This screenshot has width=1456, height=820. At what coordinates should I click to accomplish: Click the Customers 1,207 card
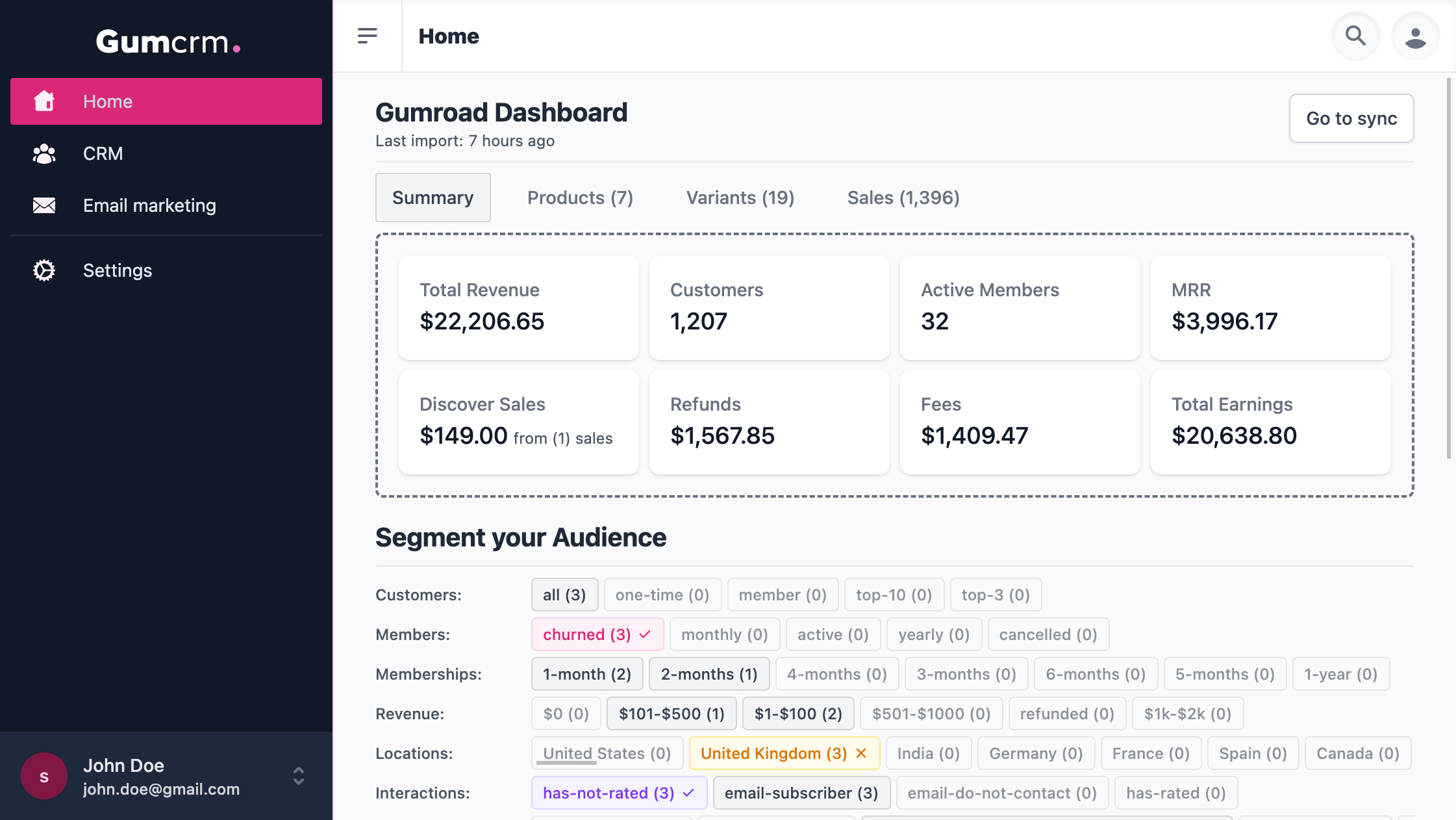pos(769,307)
